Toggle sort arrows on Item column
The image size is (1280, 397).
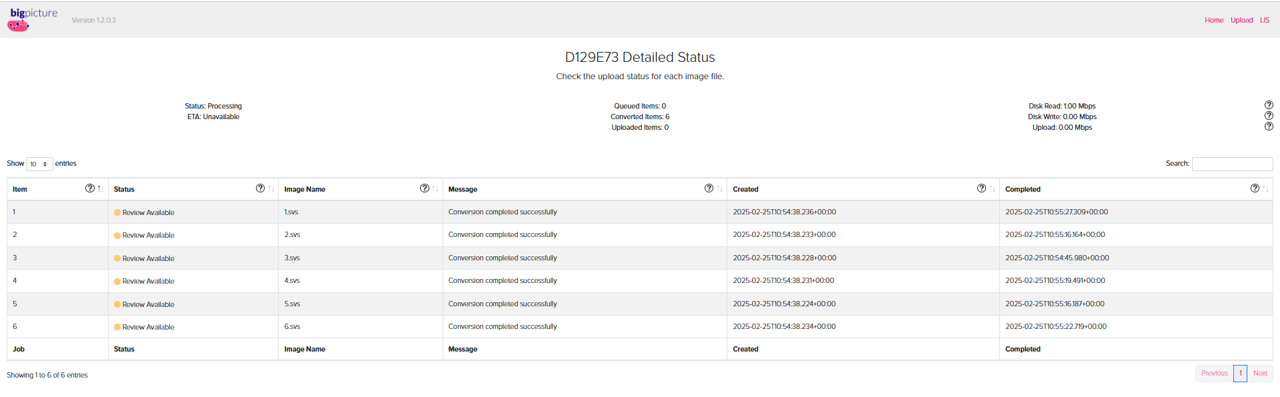(100, 188)
